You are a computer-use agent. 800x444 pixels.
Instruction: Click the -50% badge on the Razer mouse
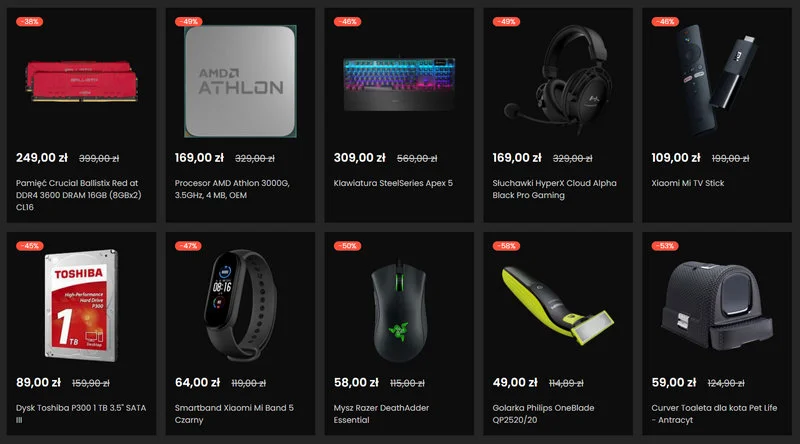pos(347,246)
